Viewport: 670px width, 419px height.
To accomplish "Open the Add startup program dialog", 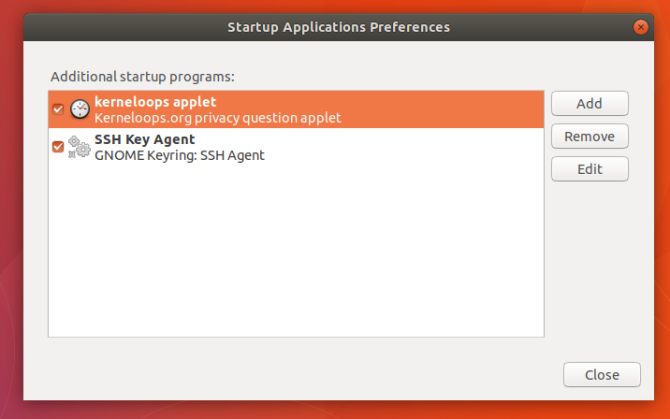I will [x=590, y=103].
